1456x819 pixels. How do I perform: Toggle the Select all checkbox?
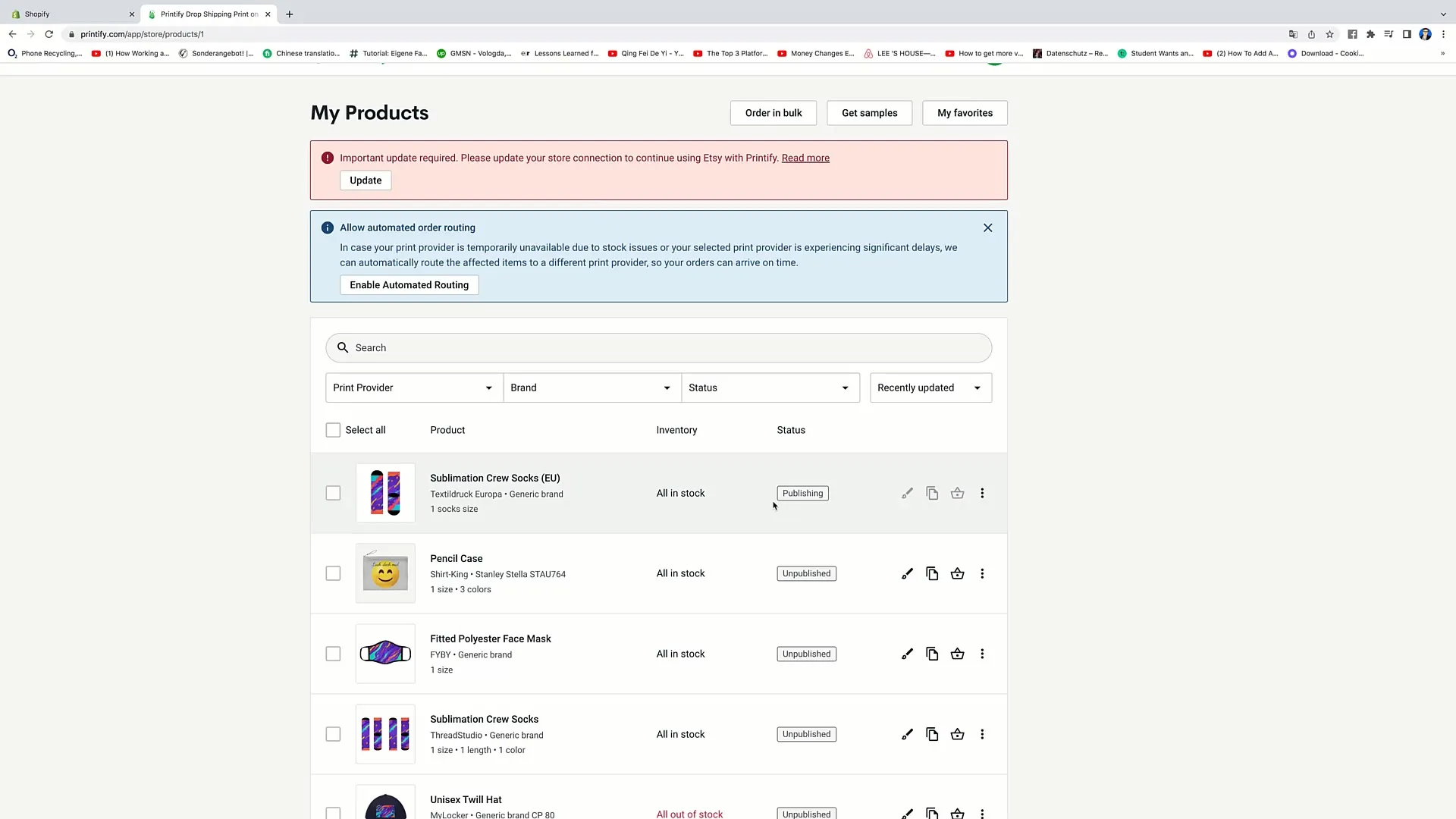(332, 430)
